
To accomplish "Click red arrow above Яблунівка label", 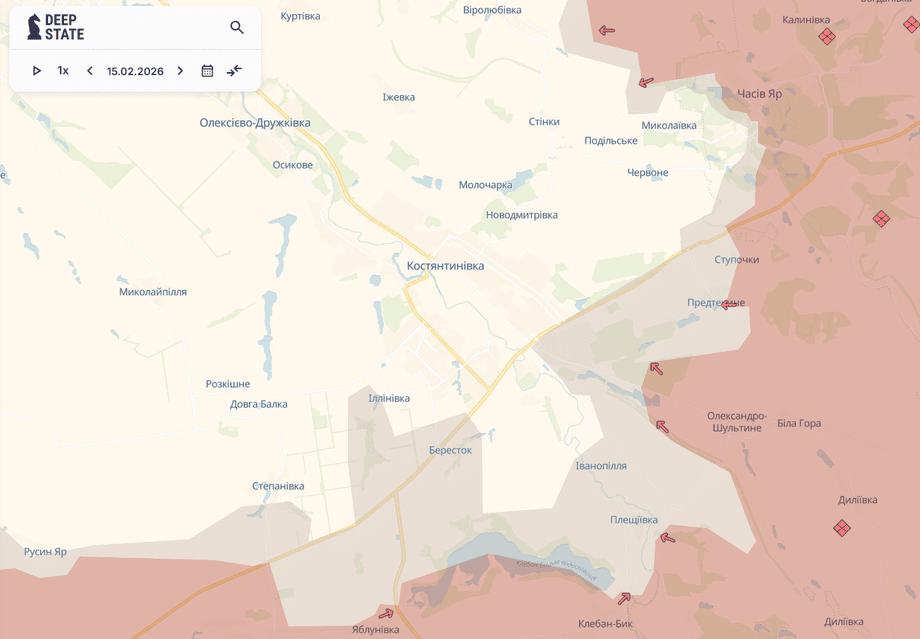I will [x=386, y=613].
